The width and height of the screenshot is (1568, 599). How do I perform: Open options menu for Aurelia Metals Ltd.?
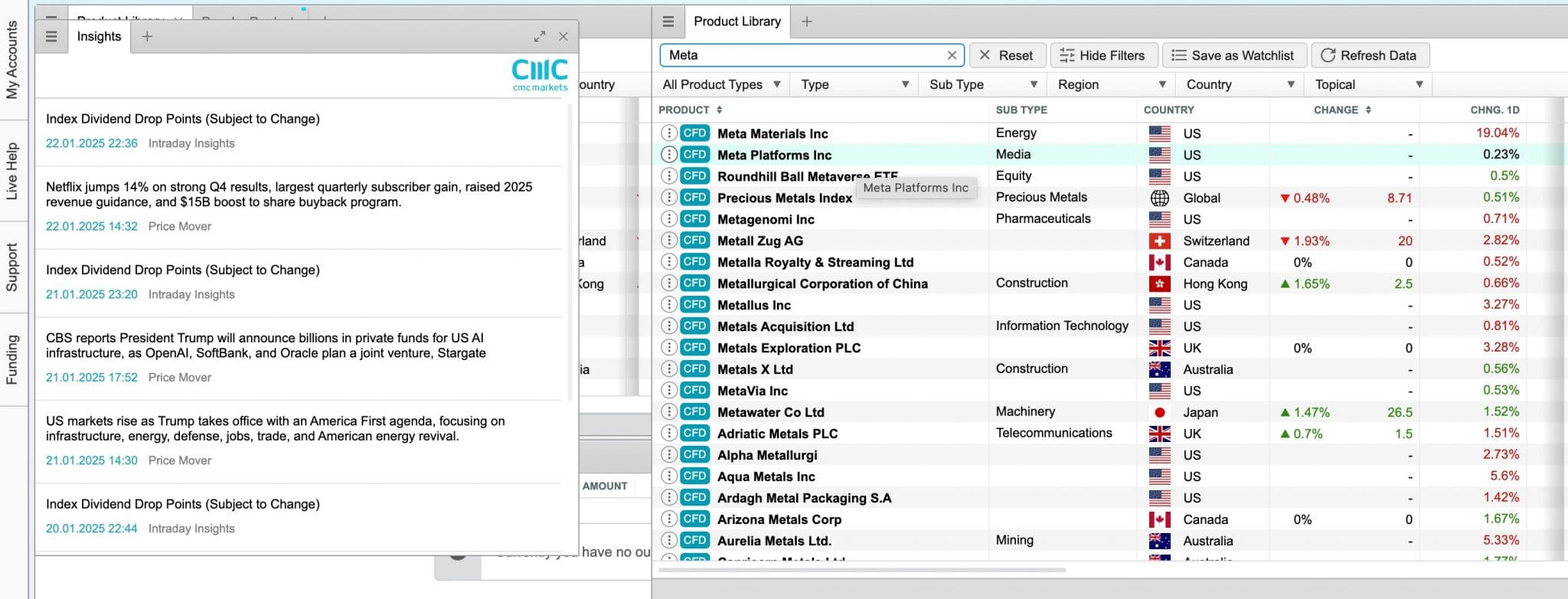668,541
